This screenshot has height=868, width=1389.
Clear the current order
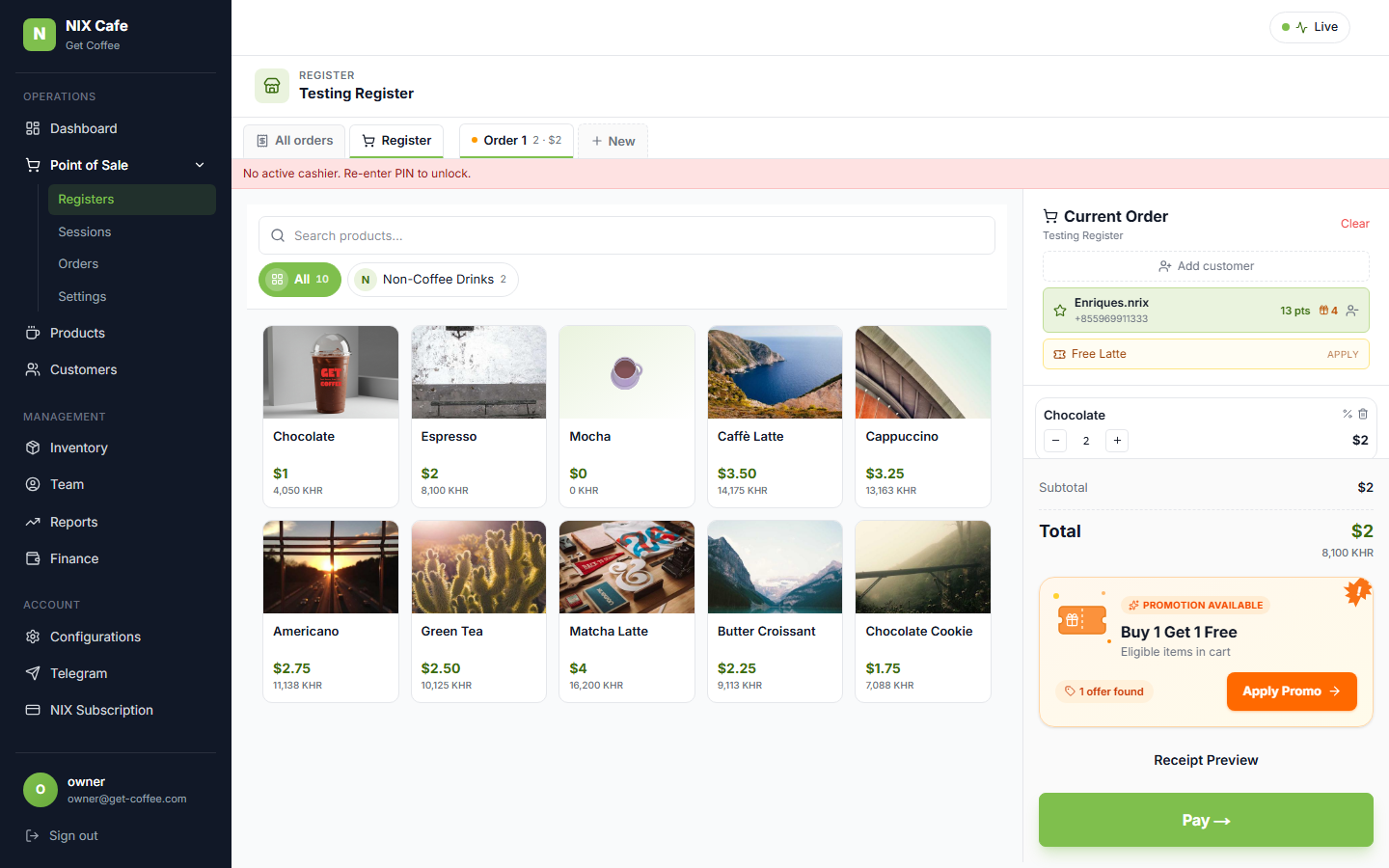pos(1354,224)
